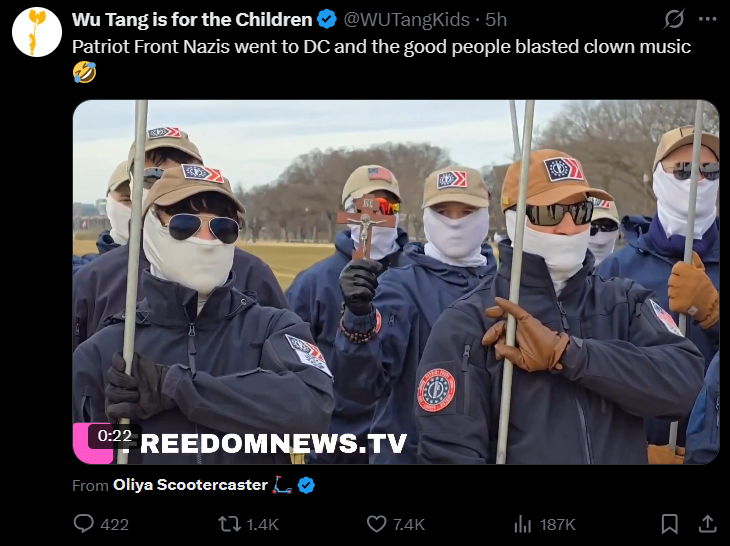Click the 0:22 video duration badge

click(x=115, y=436)
